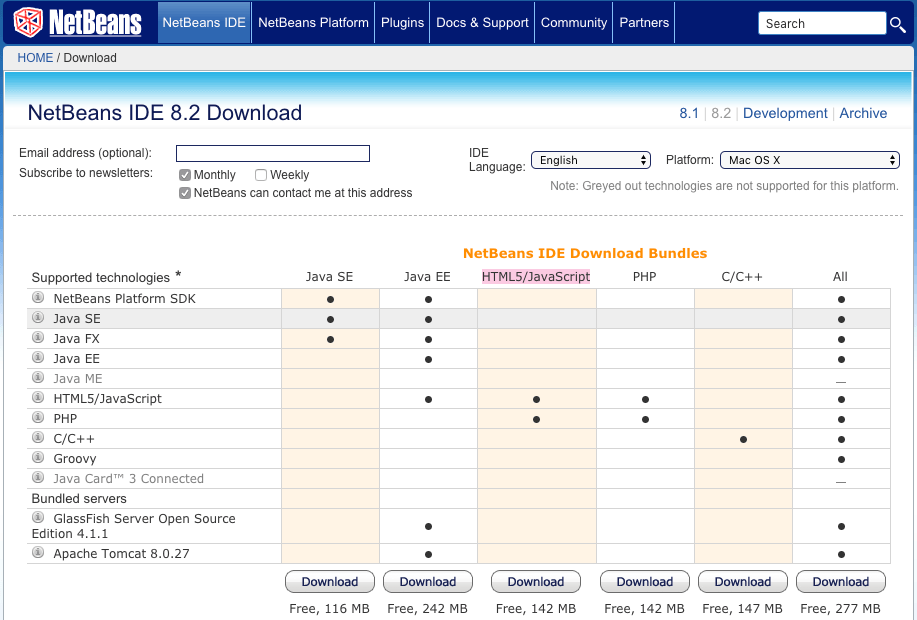Download the Java SE bundle
The width and height of the screenshot is (917, 620).
tap(330, 582)
